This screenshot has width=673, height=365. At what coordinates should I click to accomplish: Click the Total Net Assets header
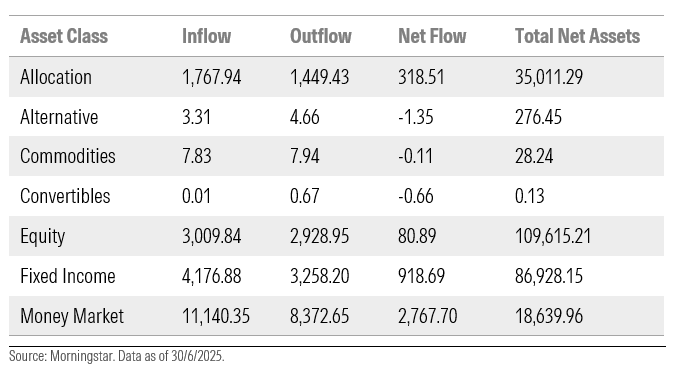[577, 36]
